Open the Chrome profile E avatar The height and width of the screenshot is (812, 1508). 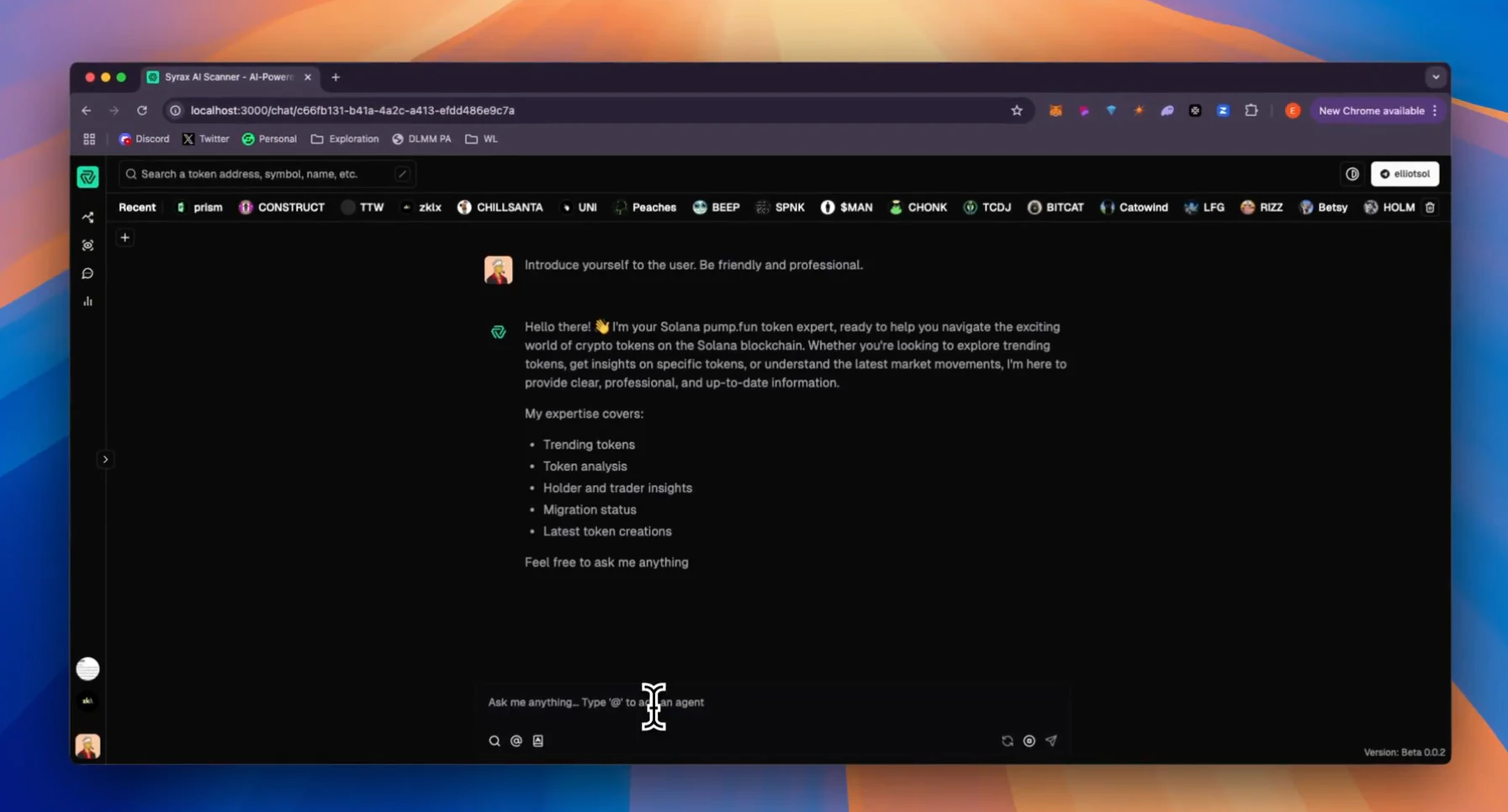[1293, 110]
